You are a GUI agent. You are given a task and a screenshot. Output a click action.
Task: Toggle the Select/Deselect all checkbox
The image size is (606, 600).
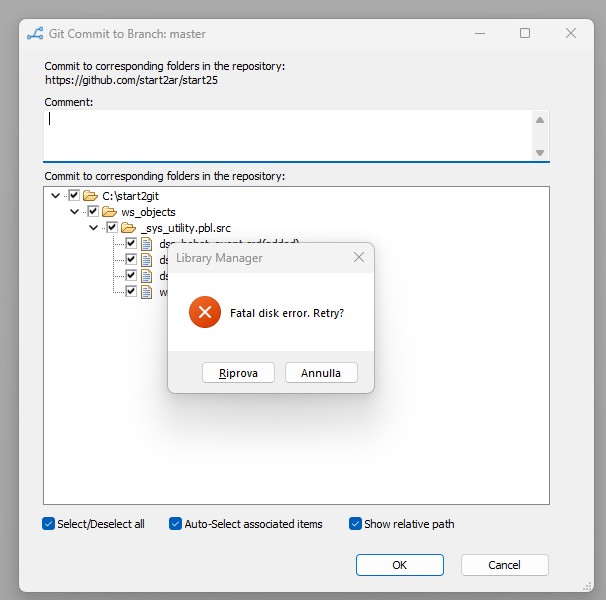point(49,524)
